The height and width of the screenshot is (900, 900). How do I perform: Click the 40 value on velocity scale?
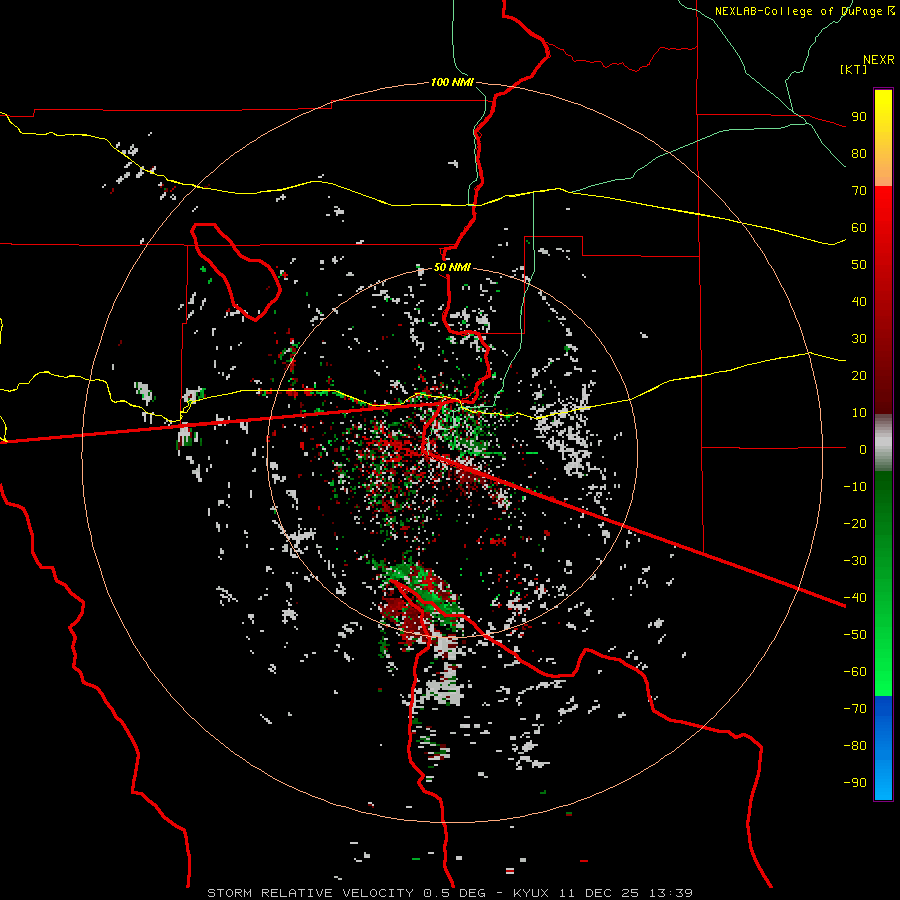859,301
